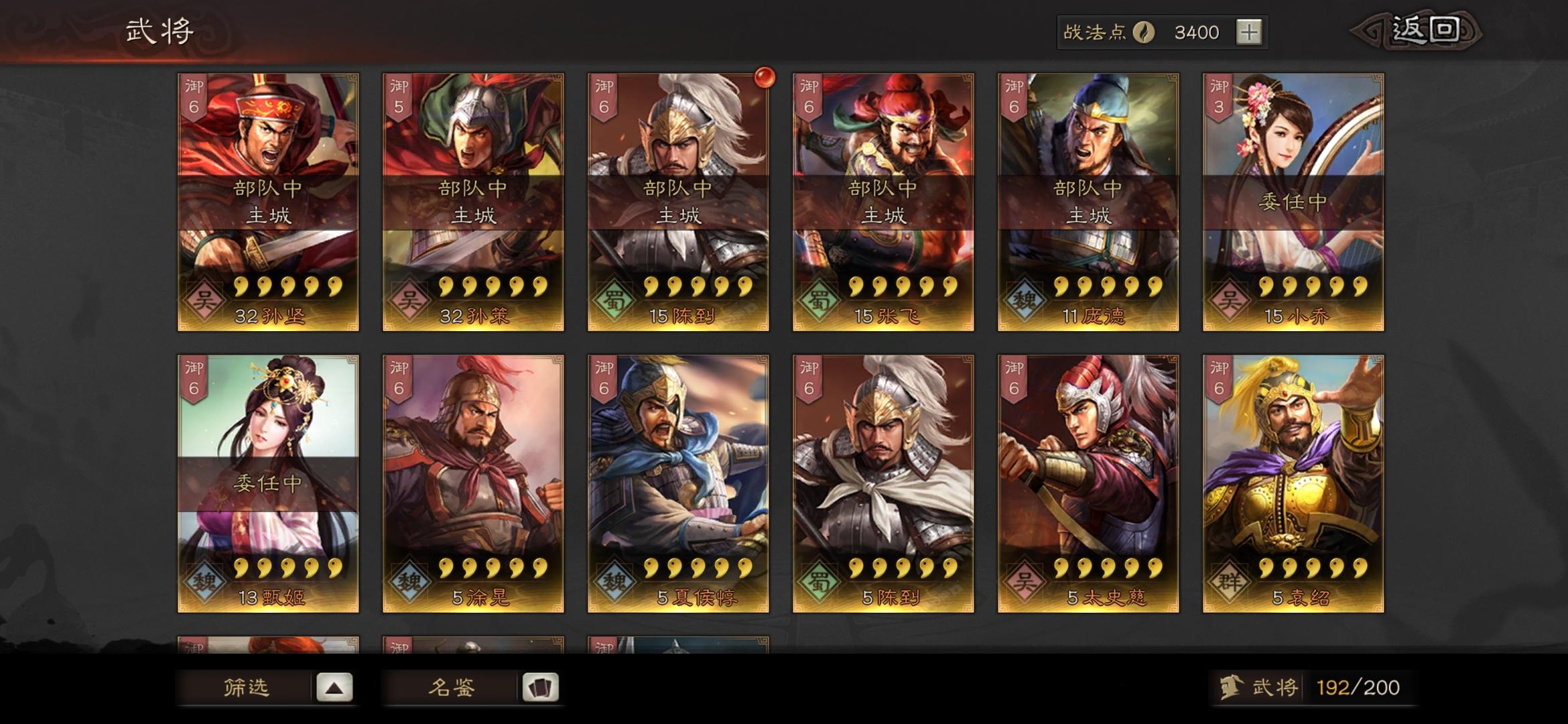
Task: Open the 名鉴 gallery button
Action: pyautogui.click(x=452, y=688)
